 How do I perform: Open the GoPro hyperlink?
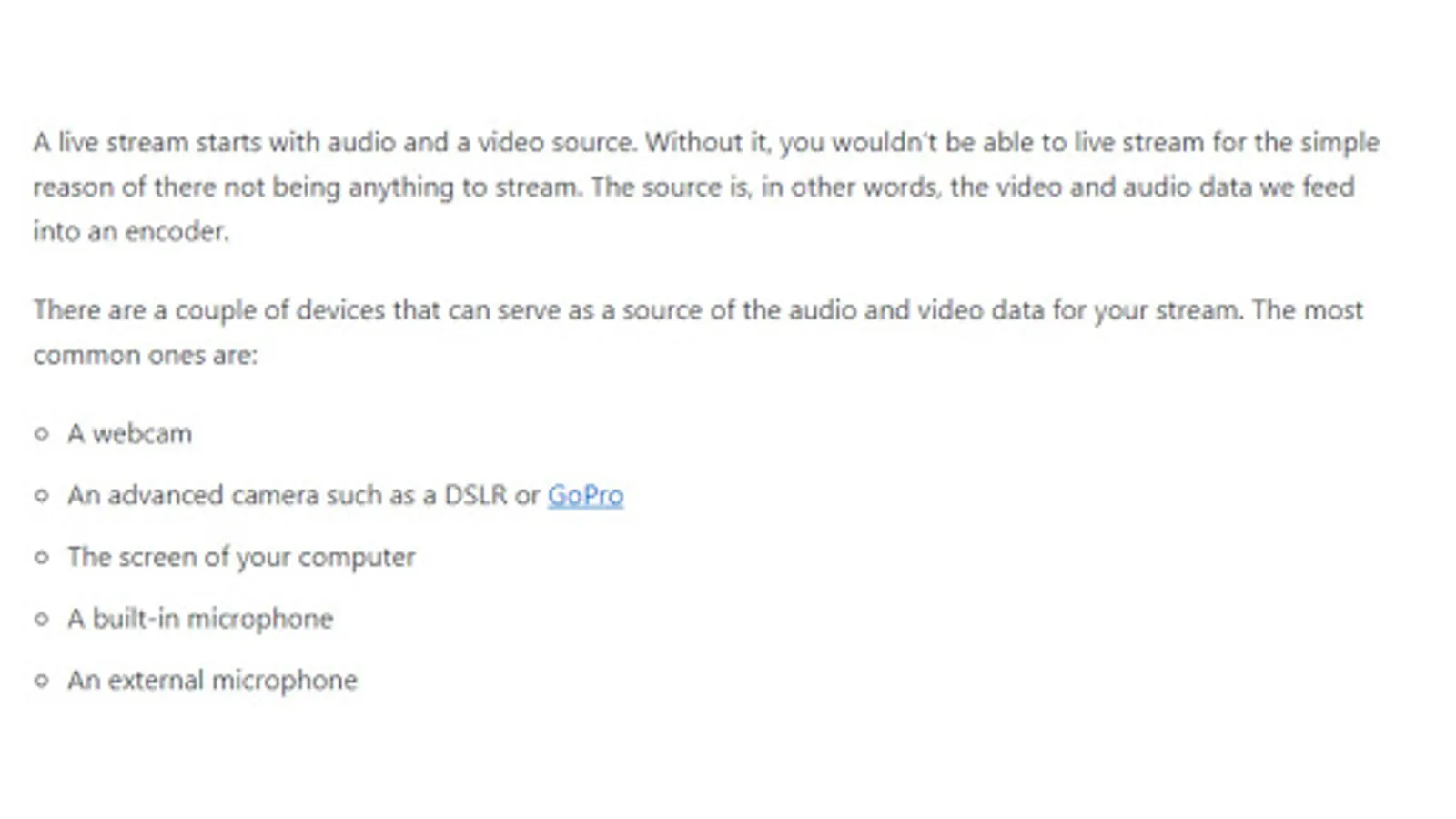coord(585,496)
